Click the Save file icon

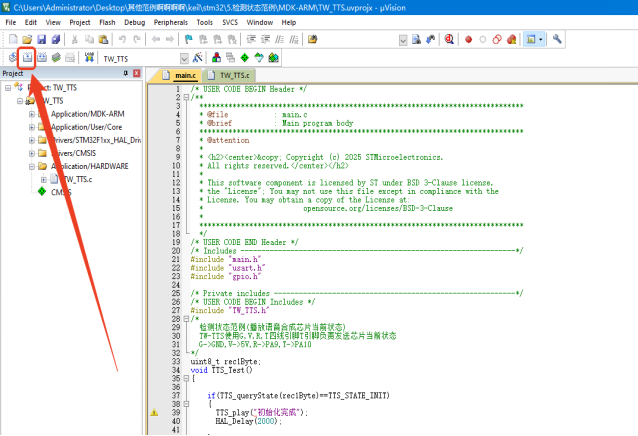(41, 39)
